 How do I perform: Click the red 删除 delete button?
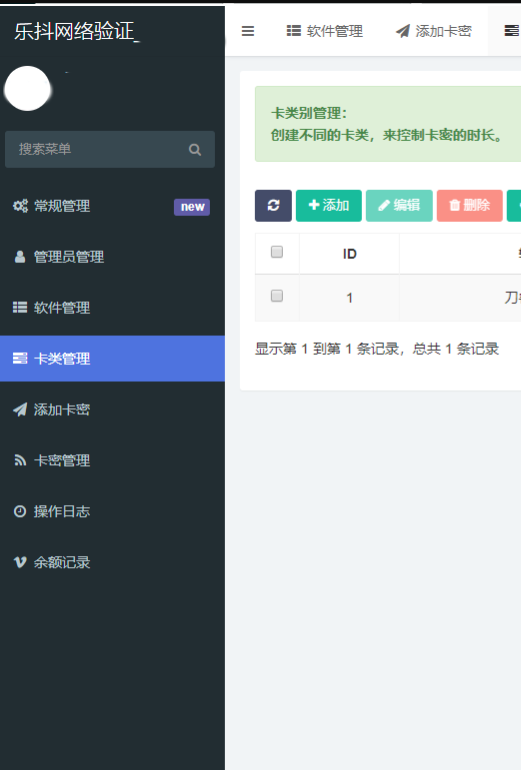click(x=470, y=206)
